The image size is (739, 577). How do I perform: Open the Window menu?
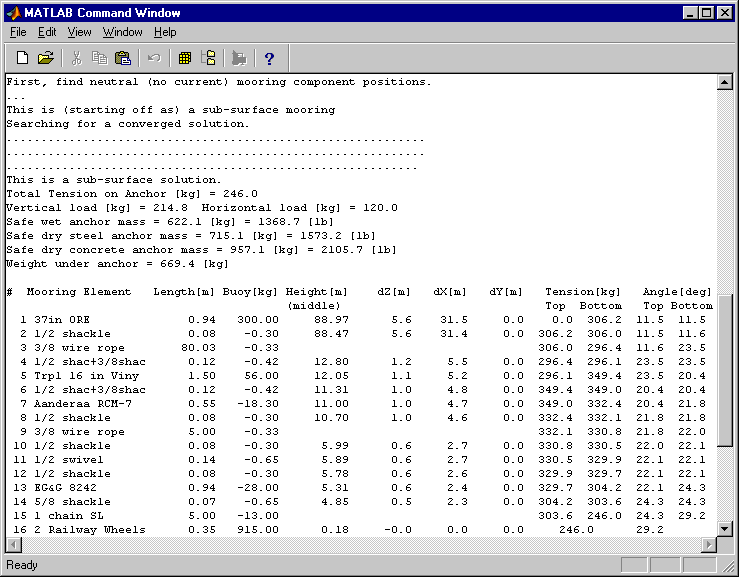tap(122, 32)
